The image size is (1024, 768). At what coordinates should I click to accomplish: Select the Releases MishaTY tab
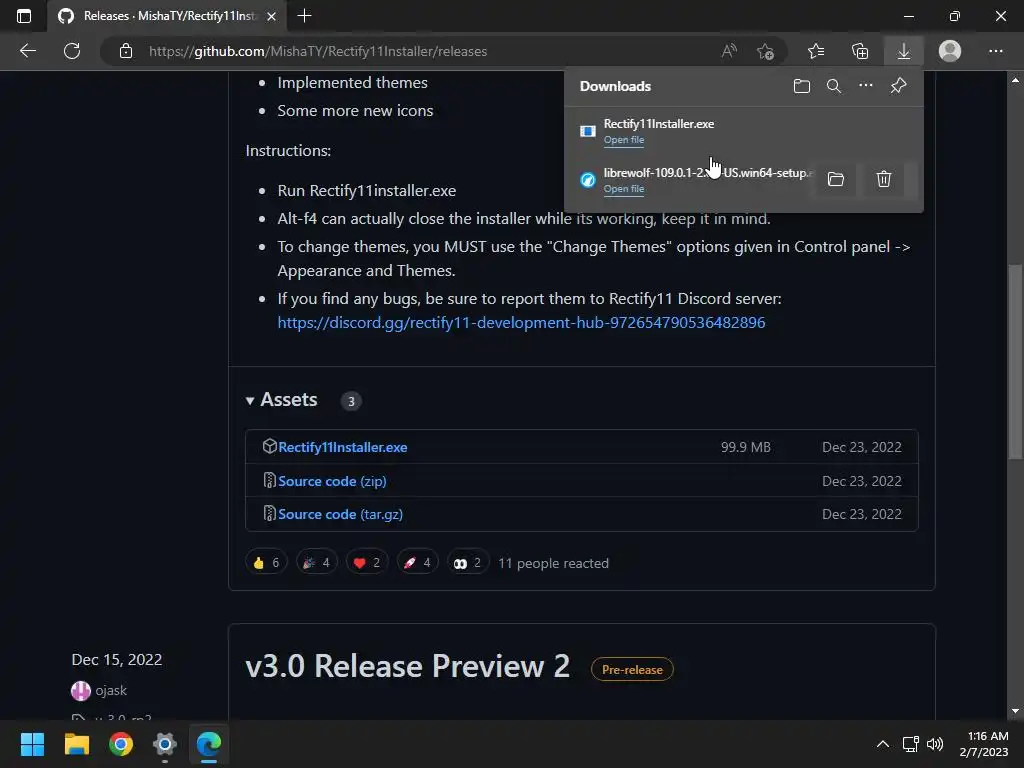[x=165, y=16]
